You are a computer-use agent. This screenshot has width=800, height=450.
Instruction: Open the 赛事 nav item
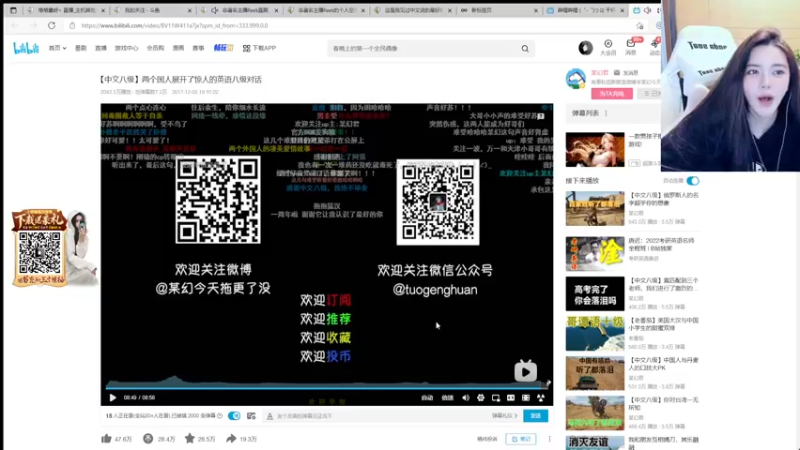pos(198,48)
